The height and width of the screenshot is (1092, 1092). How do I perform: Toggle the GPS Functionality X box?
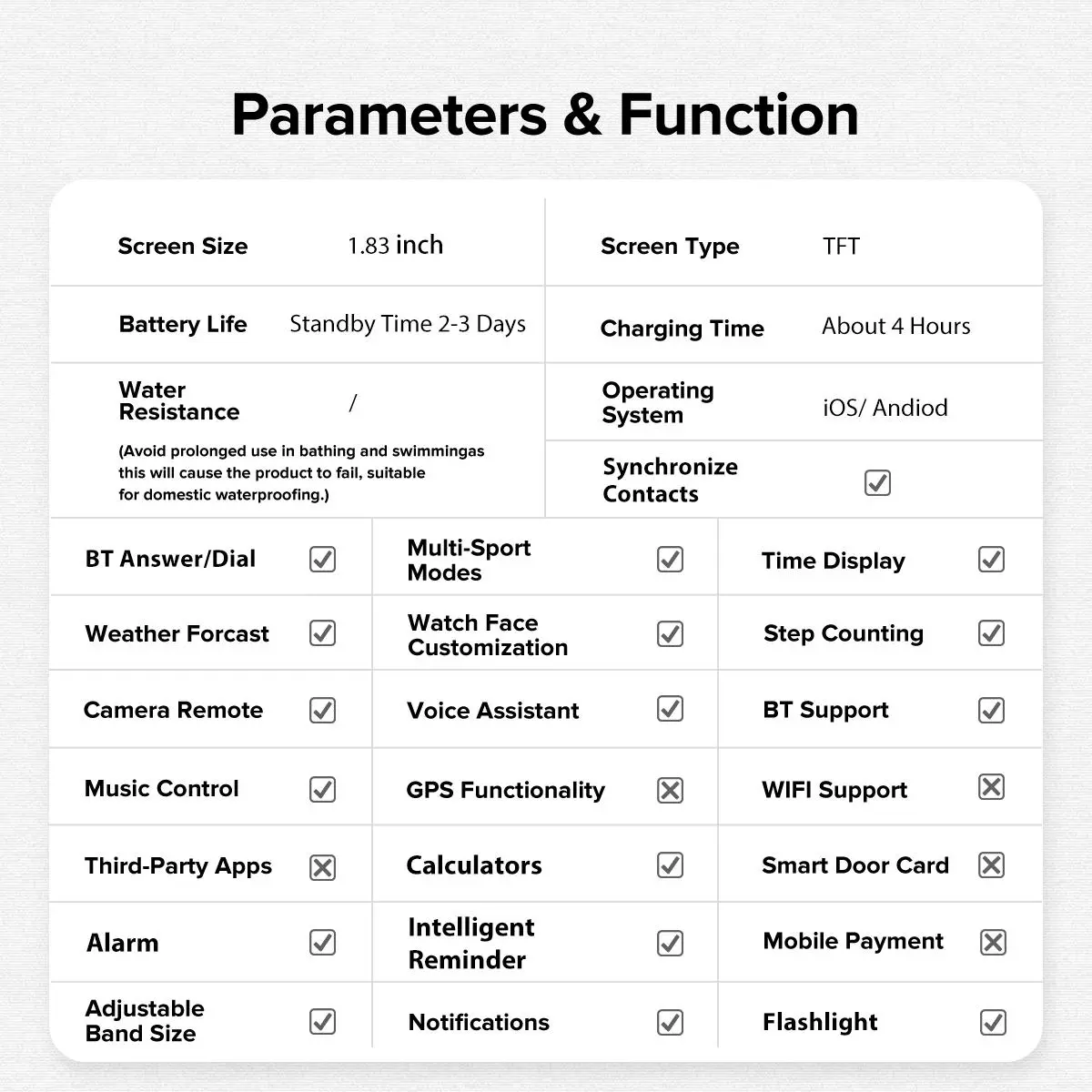click(x=670, y=790)
